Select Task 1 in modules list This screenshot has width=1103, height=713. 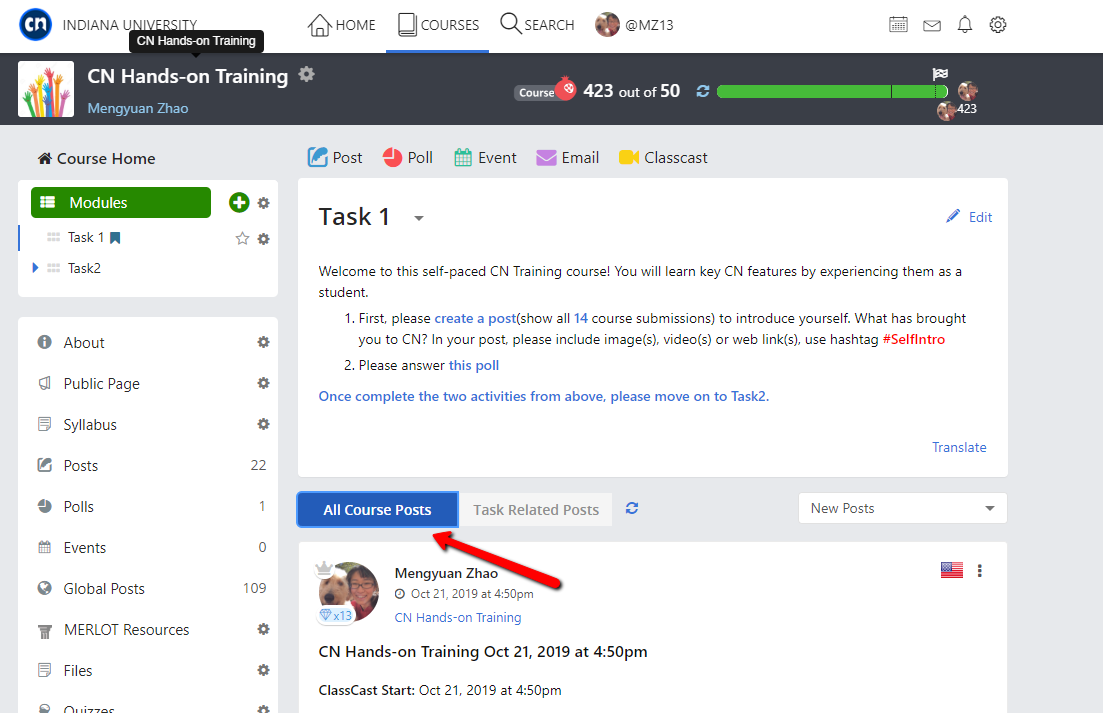click(x=86, y=238)
